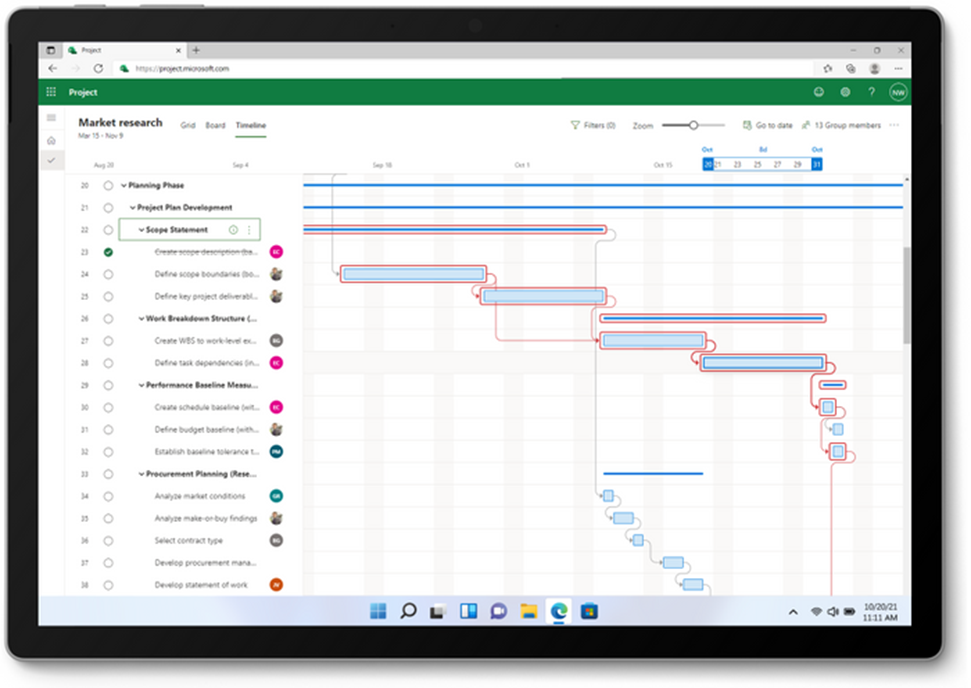This screenshot has height=688, width=971.
Task: Click Go to date button
Action: 768,125
